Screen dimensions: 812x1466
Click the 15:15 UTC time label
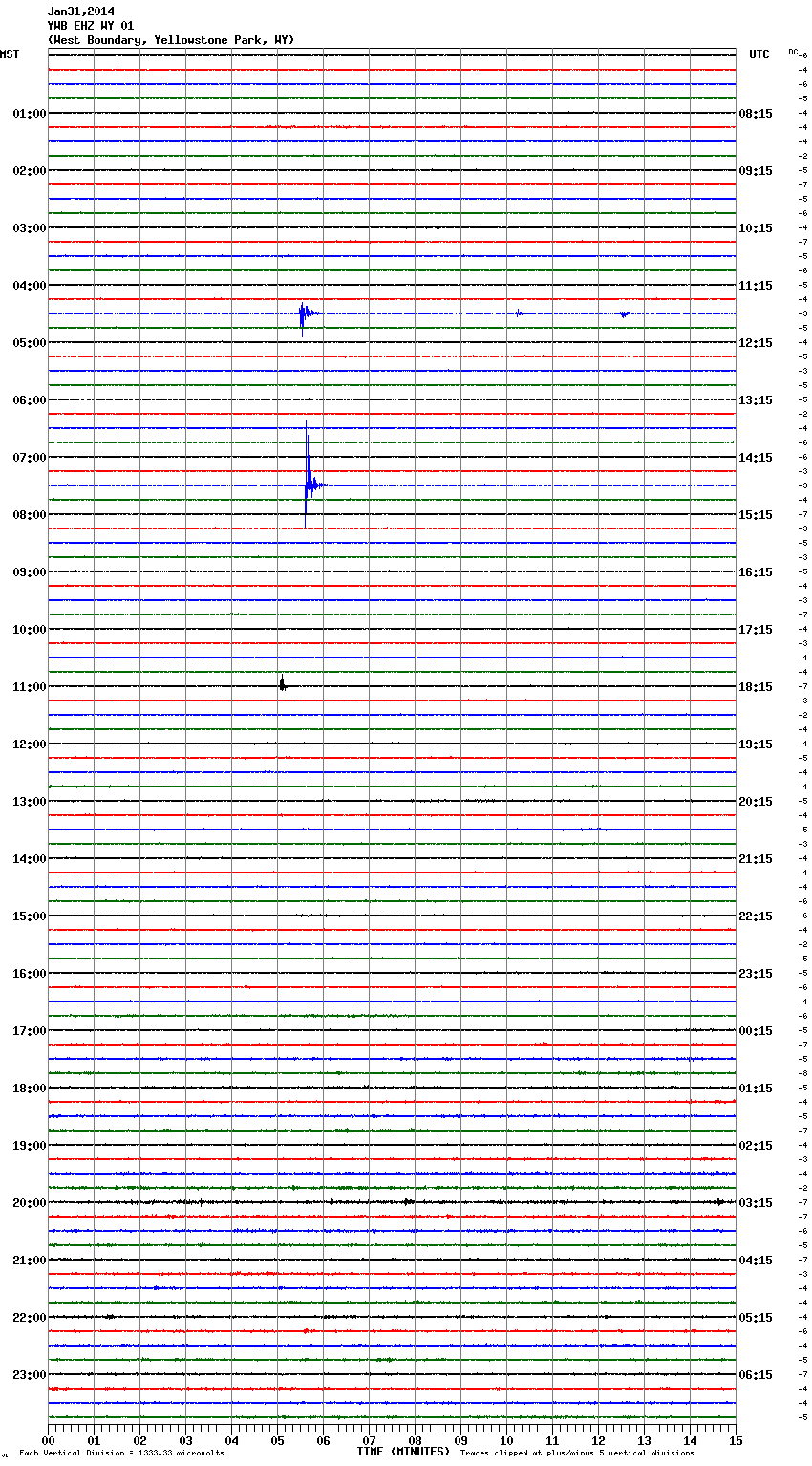pyautogui.click(x=756, y=515)
